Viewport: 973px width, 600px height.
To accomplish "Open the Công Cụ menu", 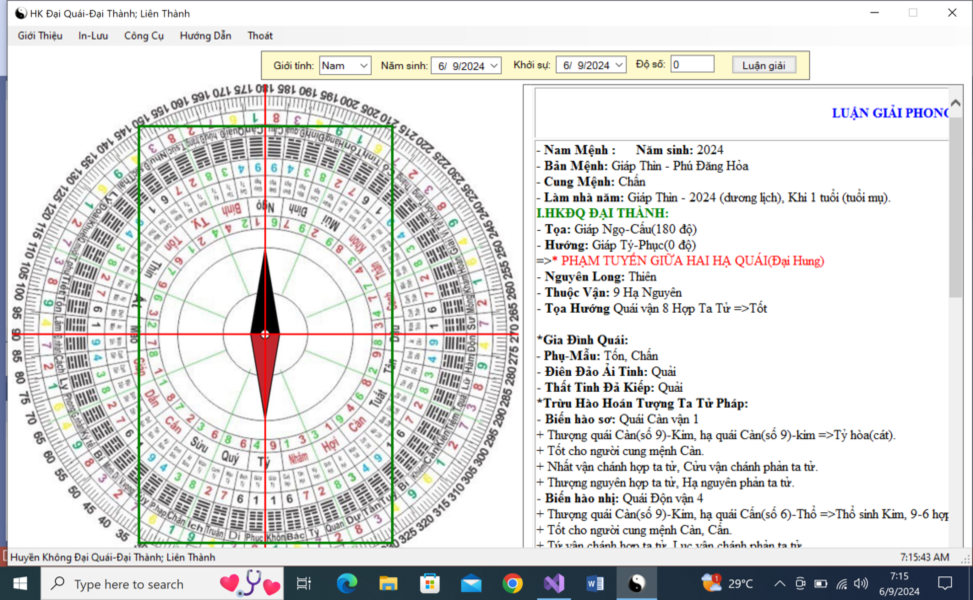I will click(x=144, y=35).
